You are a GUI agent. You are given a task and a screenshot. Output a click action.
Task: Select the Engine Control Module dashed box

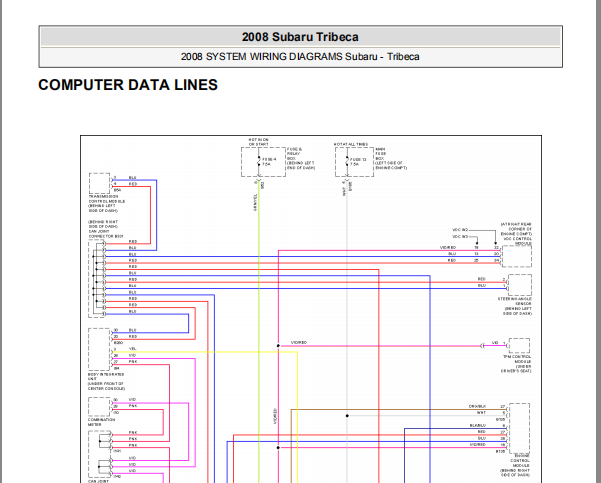(519, 429)
